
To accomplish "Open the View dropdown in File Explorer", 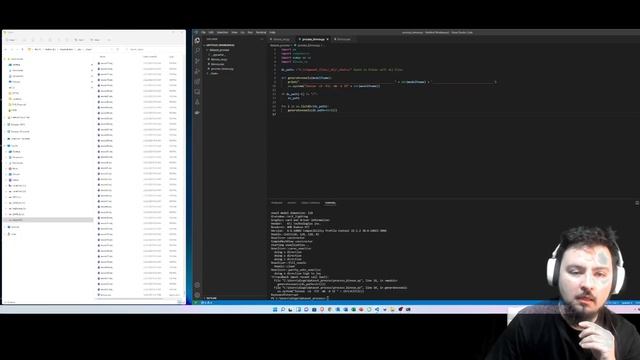I will [96, 40].
